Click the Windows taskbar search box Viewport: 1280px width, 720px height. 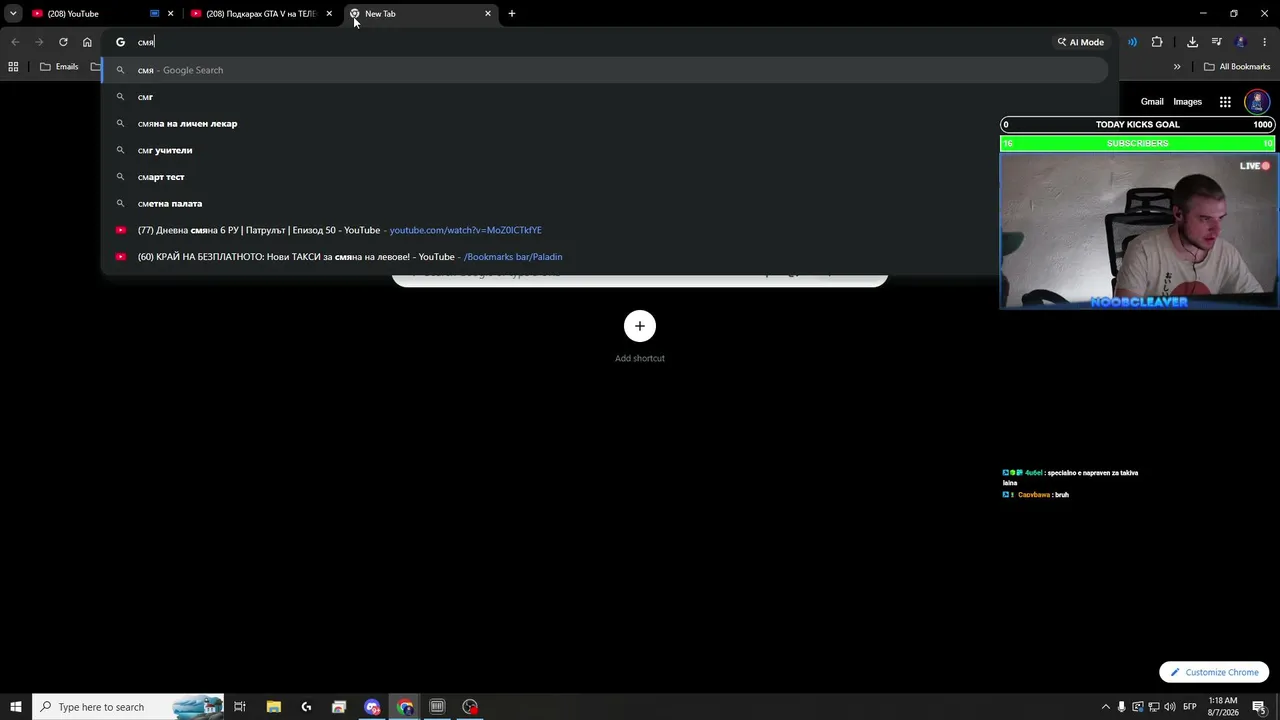(x=127, y=707)
